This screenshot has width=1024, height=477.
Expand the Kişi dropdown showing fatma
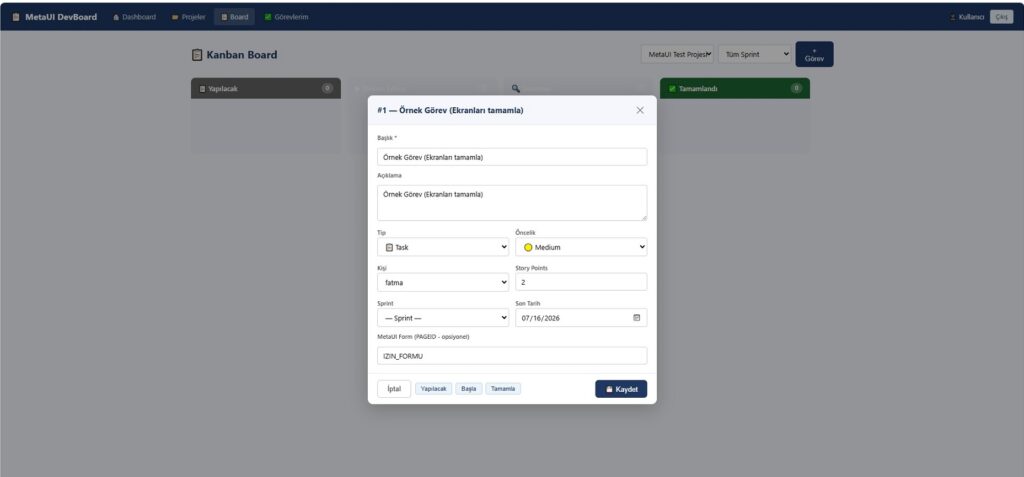click(x=443, y=282)
